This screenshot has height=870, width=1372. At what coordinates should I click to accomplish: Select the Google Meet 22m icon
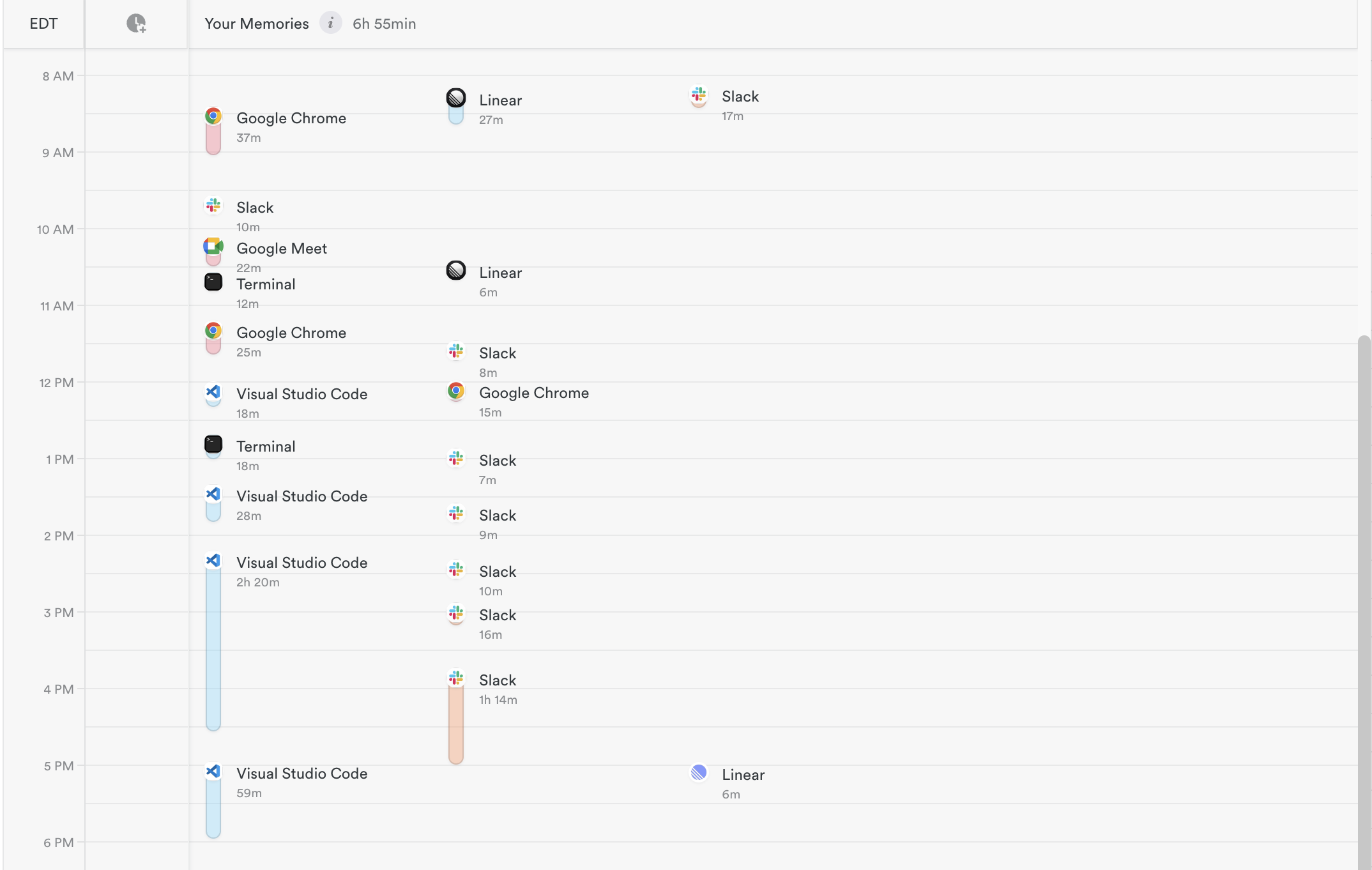pos(213,247)
